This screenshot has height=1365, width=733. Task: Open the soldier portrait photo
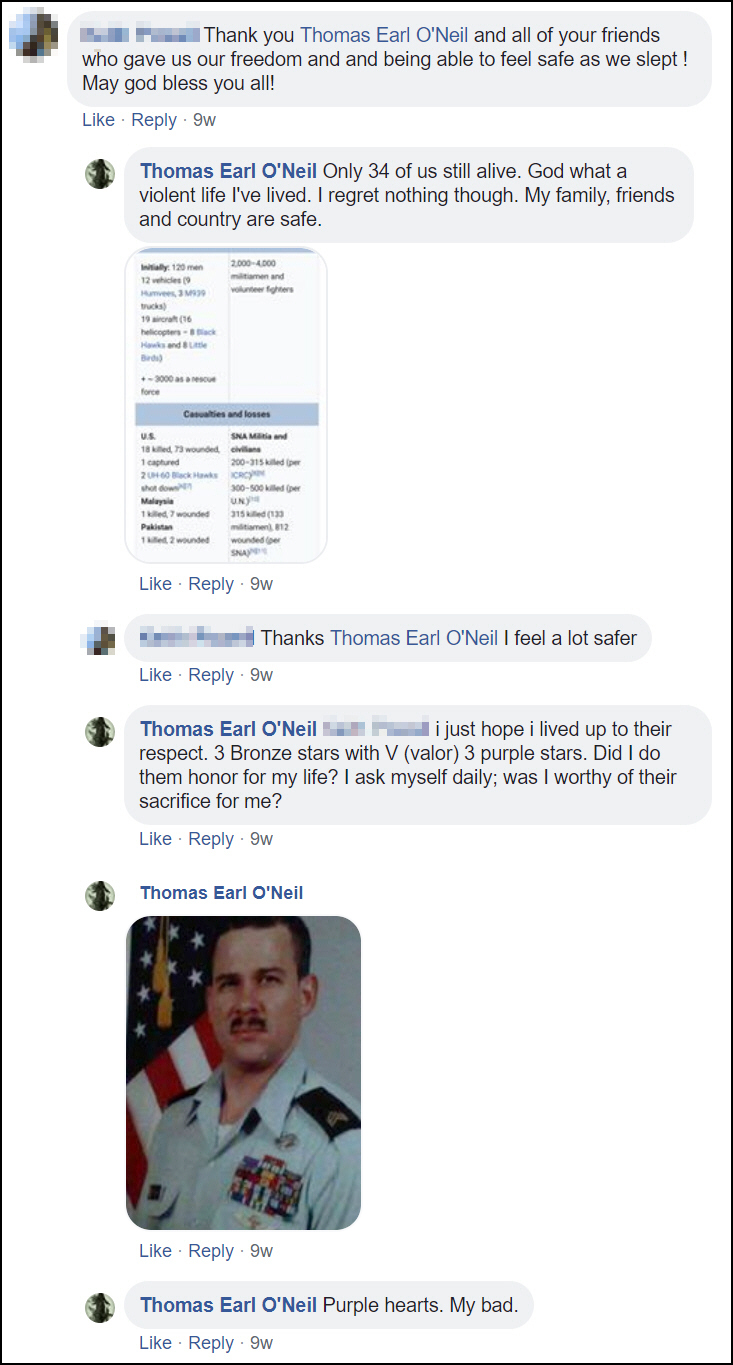point(243,1073)
